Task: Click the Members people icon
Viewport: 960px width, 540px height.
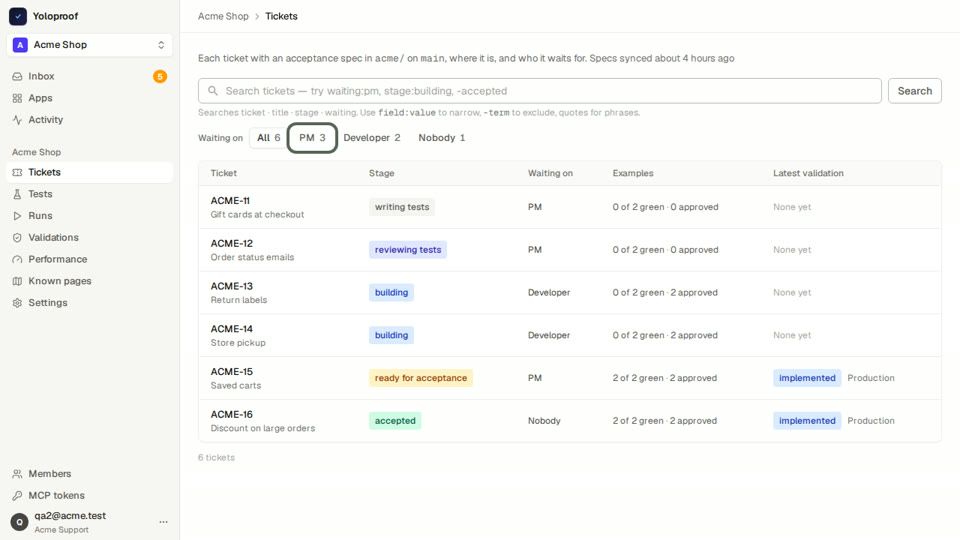Action: point(17,474)
